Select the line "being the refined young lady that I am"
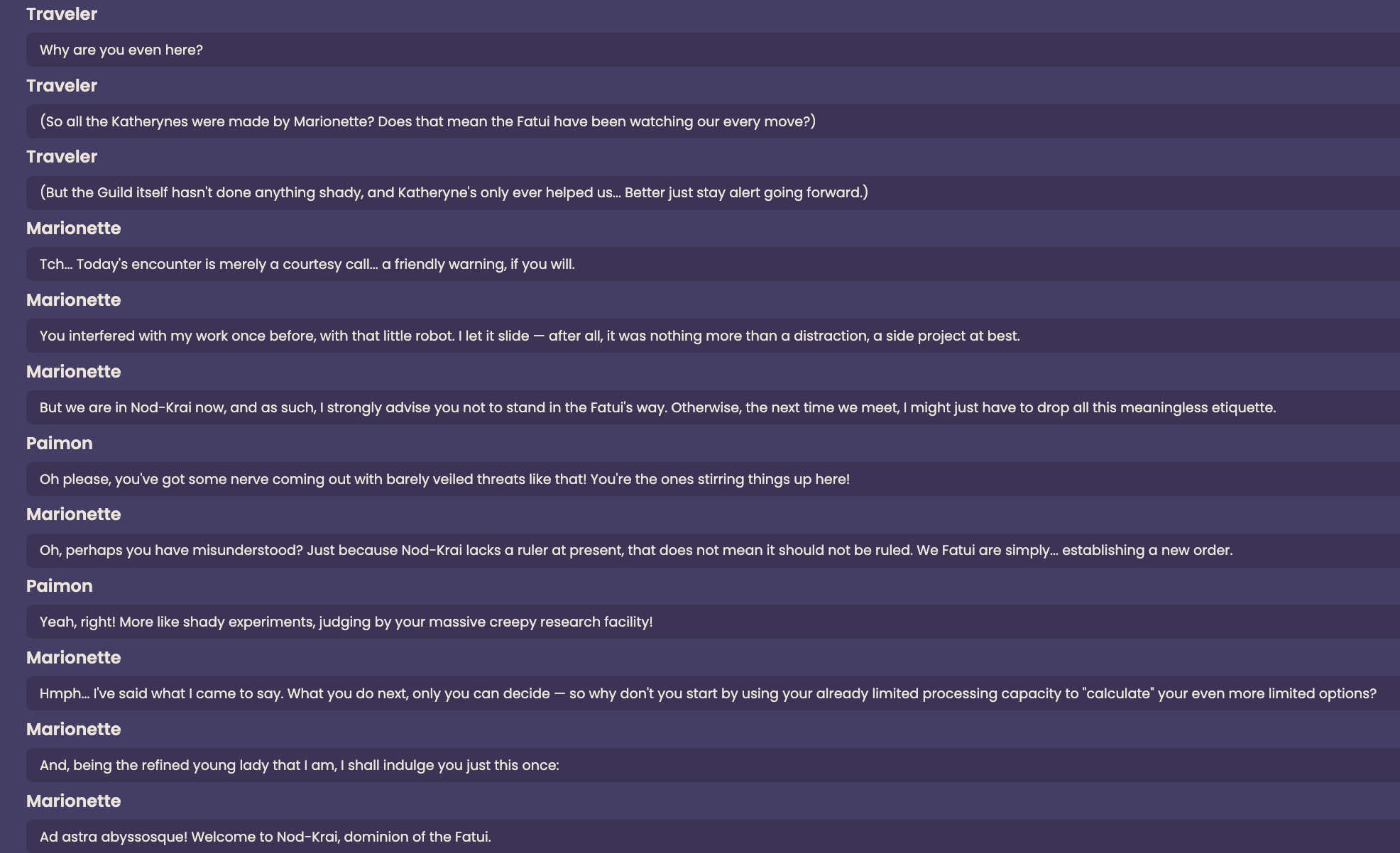The image size is (1400, 853). point(713,765)
